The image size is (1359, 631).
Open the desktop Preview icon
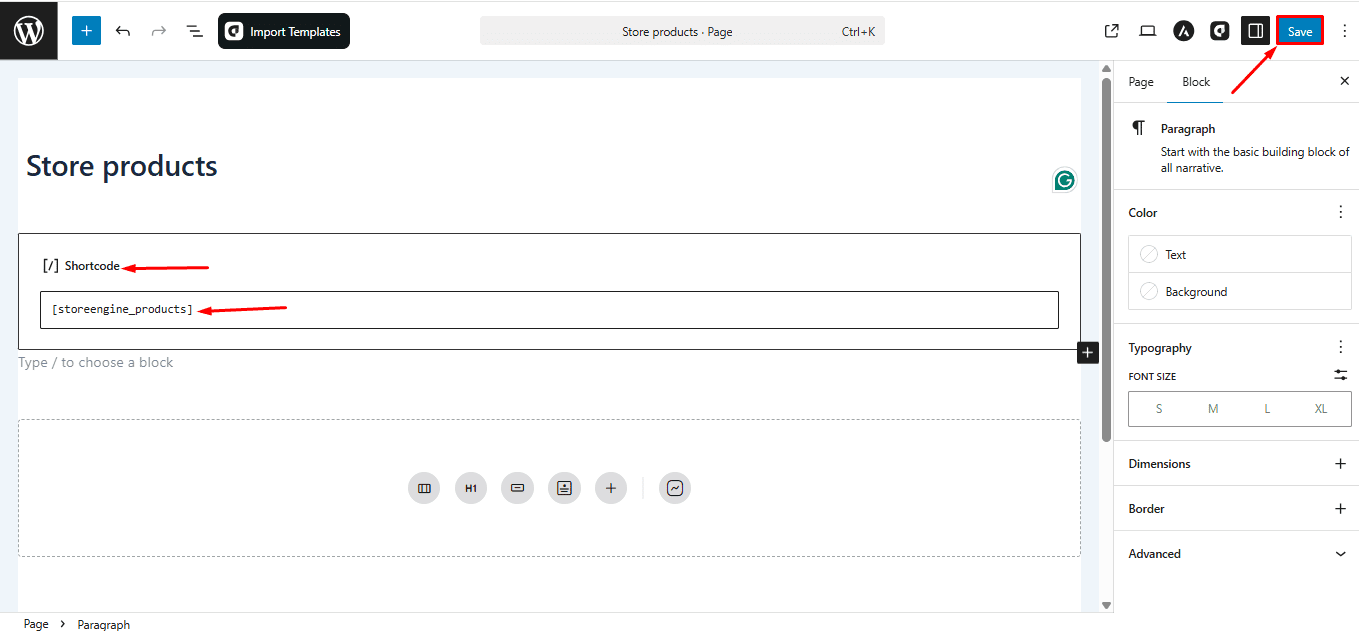(x=1147, y=31)
